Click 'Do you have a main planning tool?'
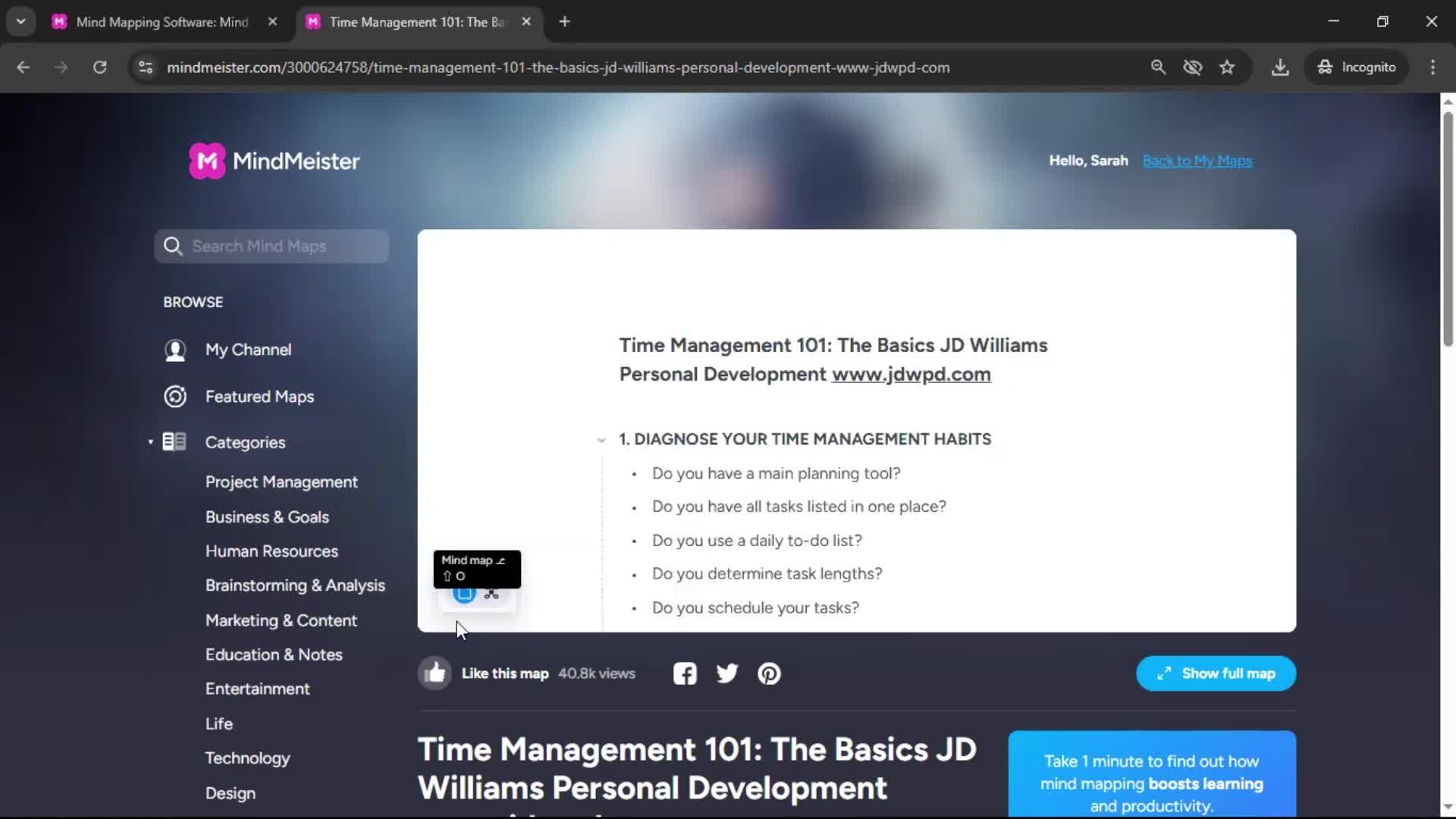The height and width of the screenshot is (819, 1456). pyautogui.click(x=777, y=474)
